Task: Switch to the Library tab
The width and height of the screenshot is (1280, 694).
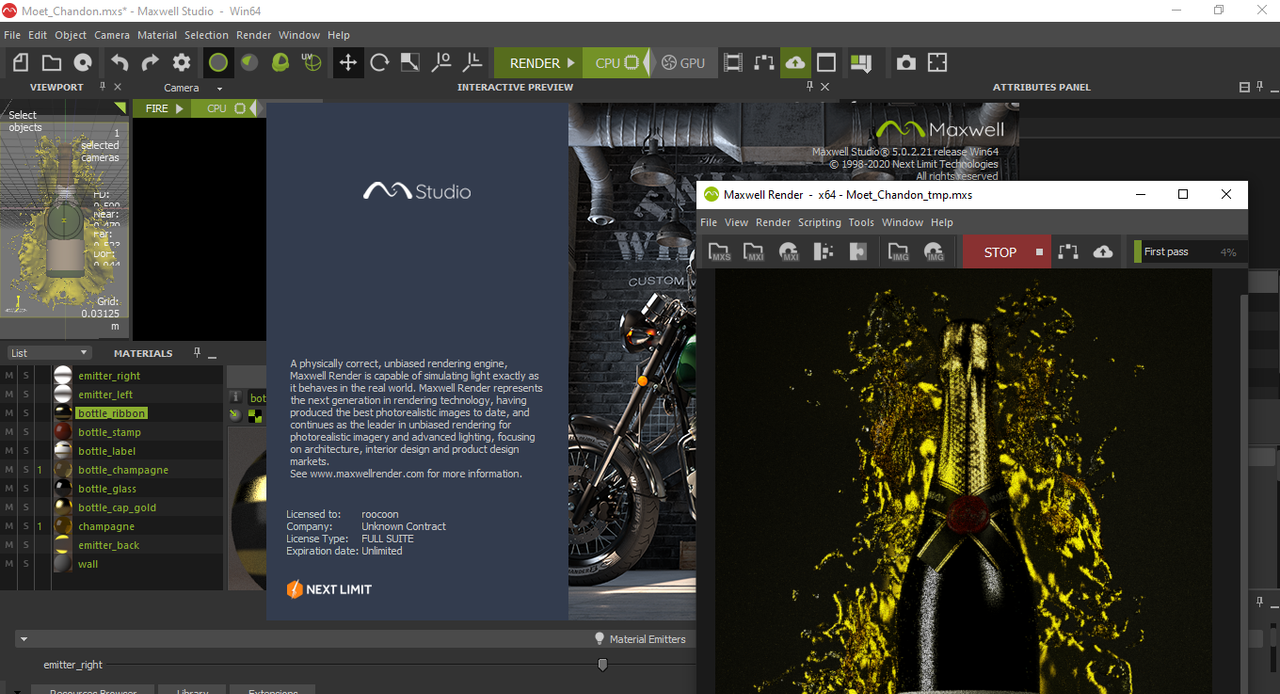Action: 193,690
